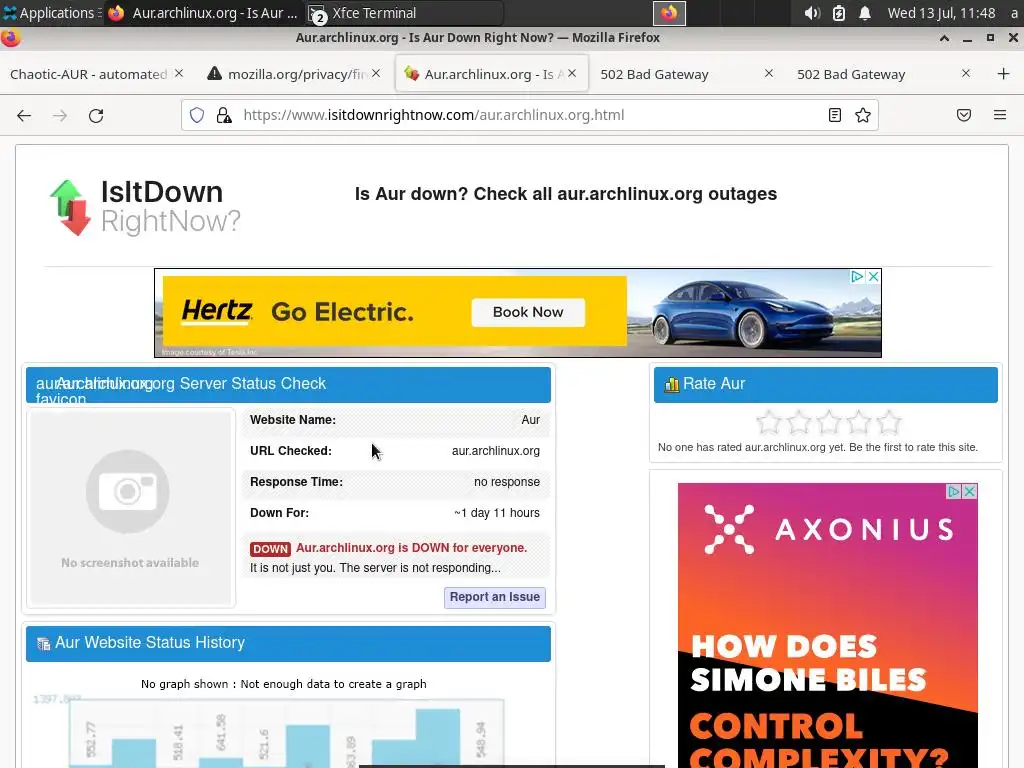Go back to the previous page
Viewport: 1024px width, 768px height.
(24, 116)
